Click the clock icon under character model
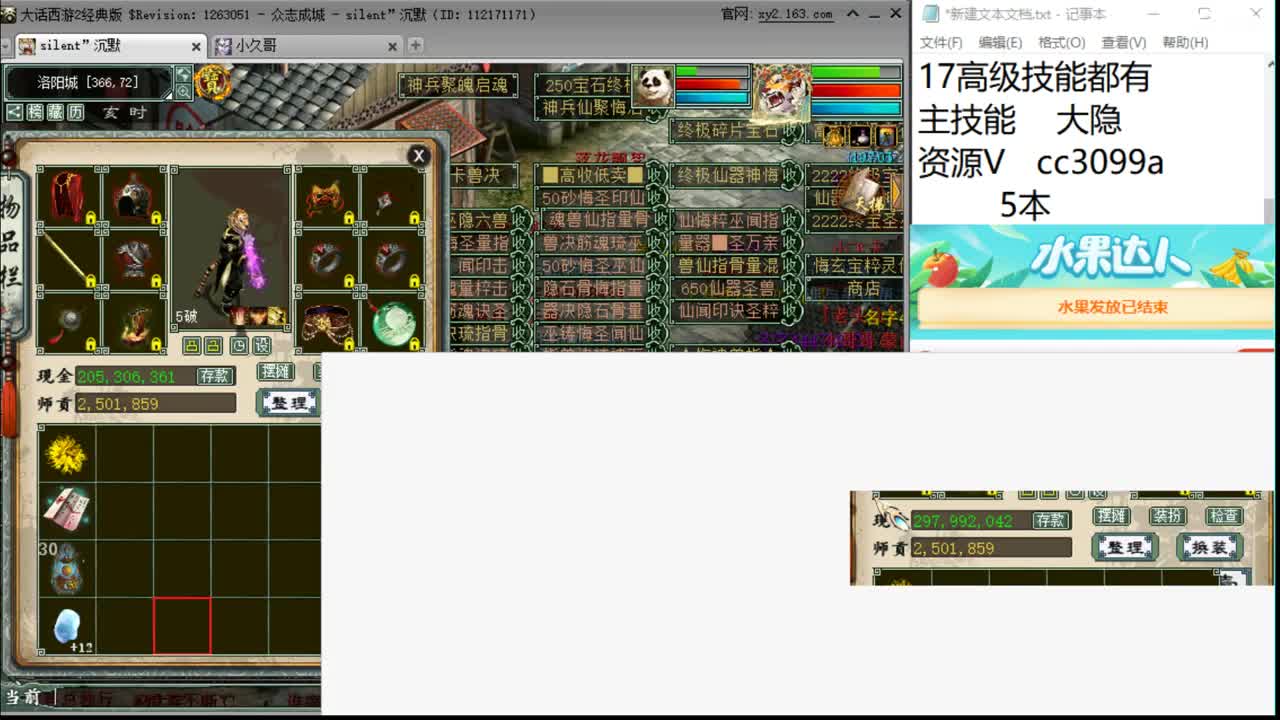 (x=239, y=345)
